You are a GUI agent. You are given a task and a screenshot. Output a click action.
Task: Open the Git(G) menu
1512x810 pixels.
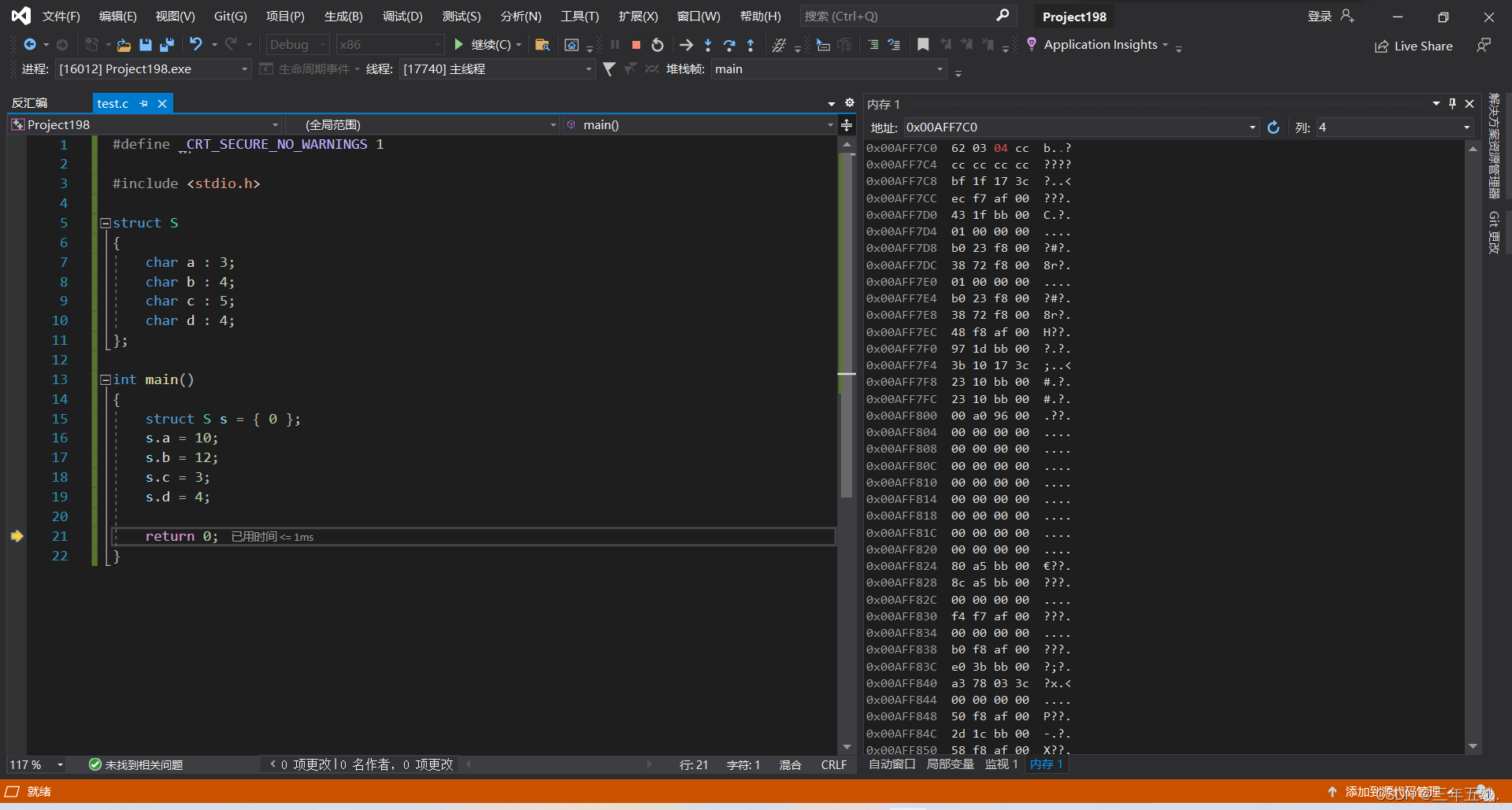[x=231, y=17]
